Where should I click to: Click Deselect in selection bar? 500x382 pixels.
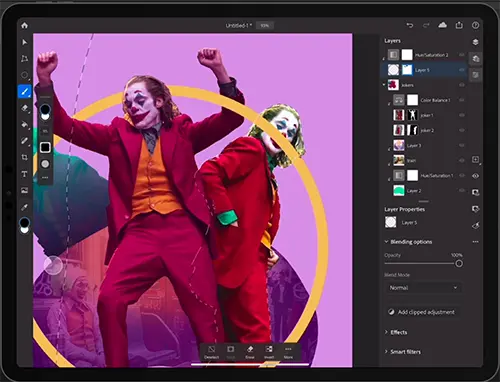211,352
